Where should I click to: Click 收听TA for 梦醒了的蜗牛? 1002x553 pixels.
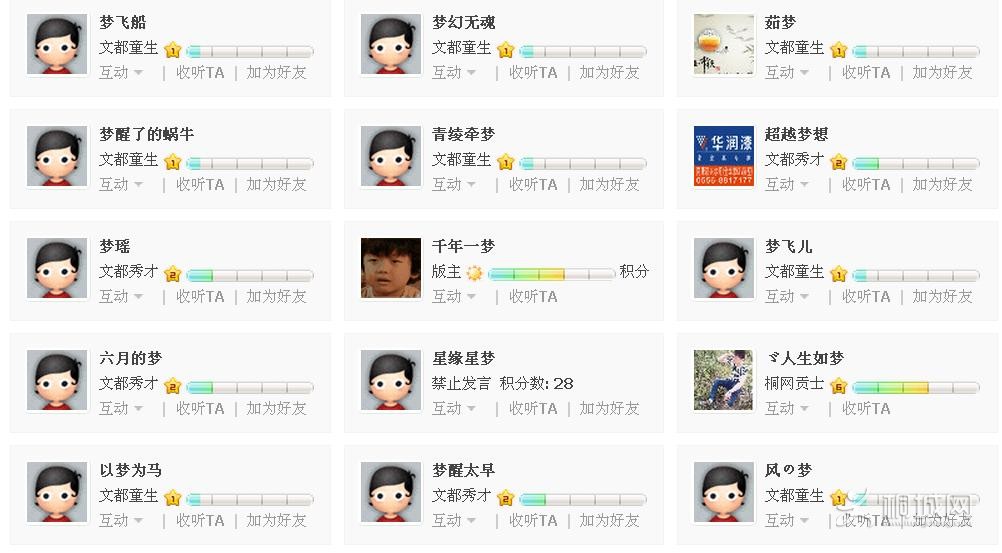[x=200, y=185]
